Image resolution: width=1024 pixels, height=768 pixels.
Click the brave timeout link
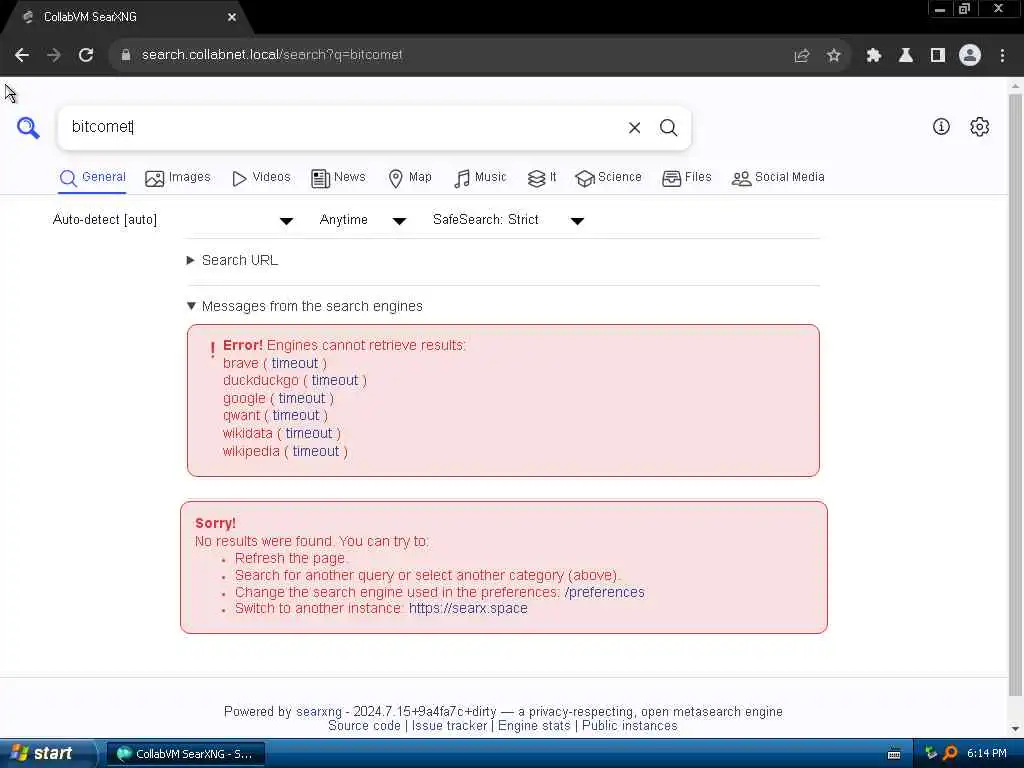coord(295,363)
